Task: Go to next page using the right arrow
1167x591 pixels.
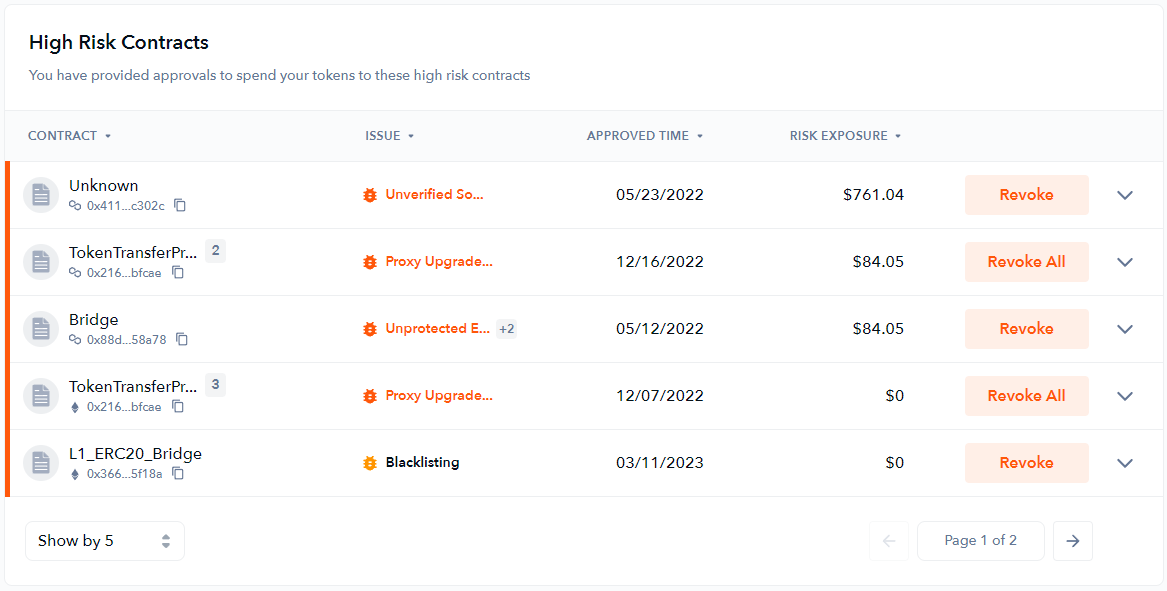Action: point(1072,541)
